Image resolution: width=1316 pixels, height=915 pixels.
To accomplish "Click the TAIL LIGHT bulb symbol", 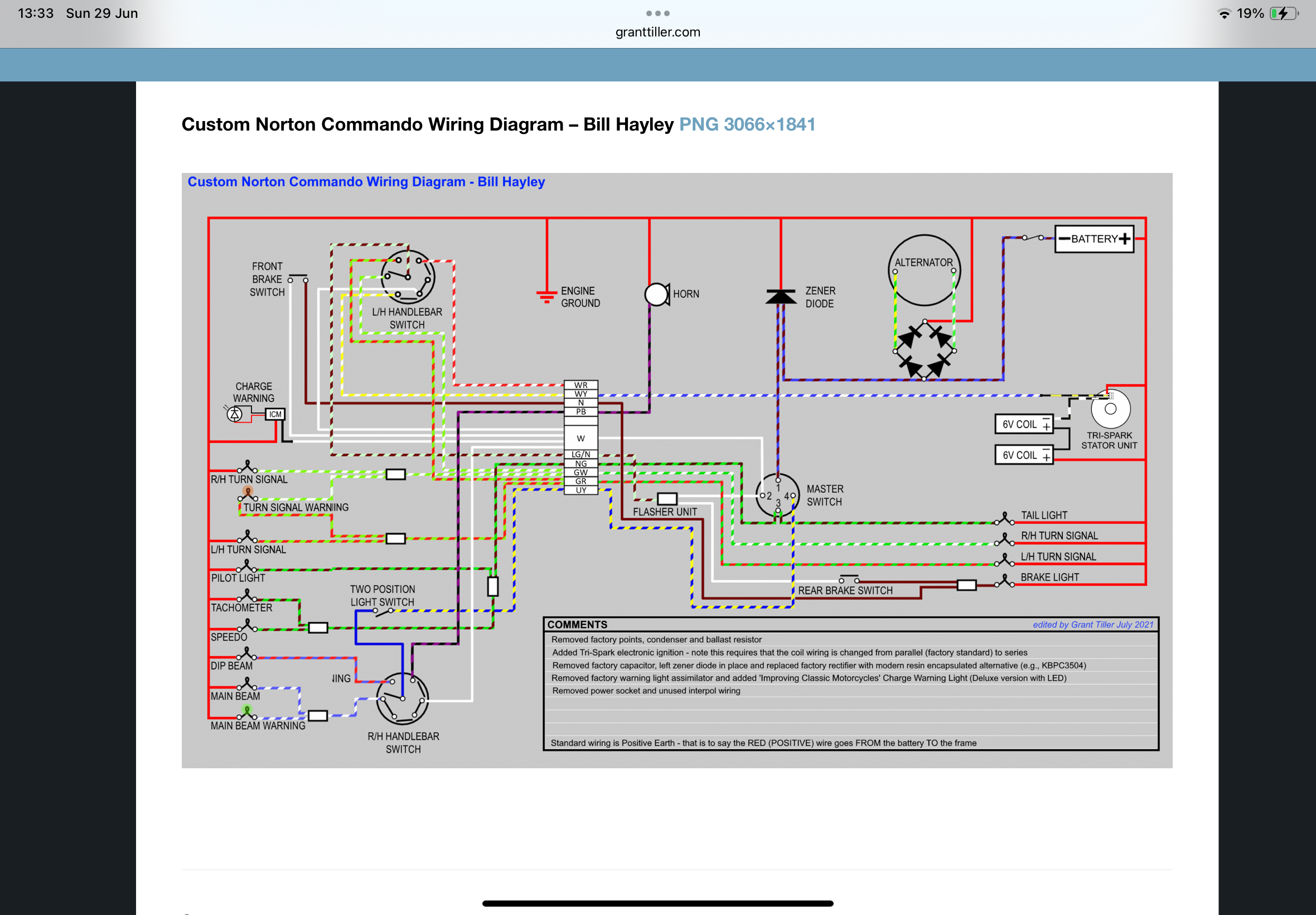I will tap(1004, 519).
